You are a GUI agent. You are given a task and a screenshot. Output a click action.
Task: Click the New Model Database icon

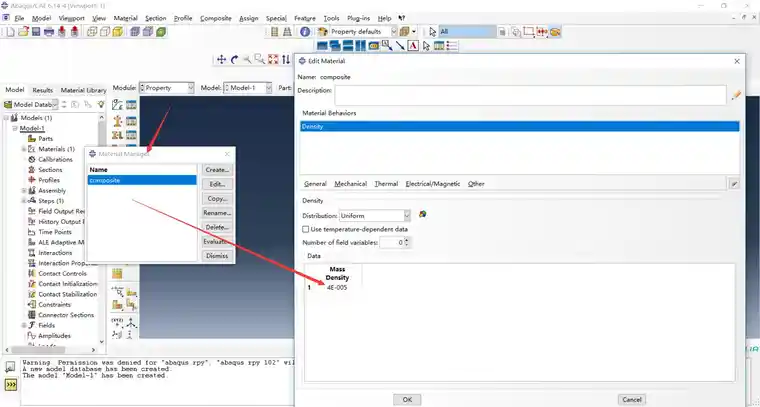tap(10, 32)
